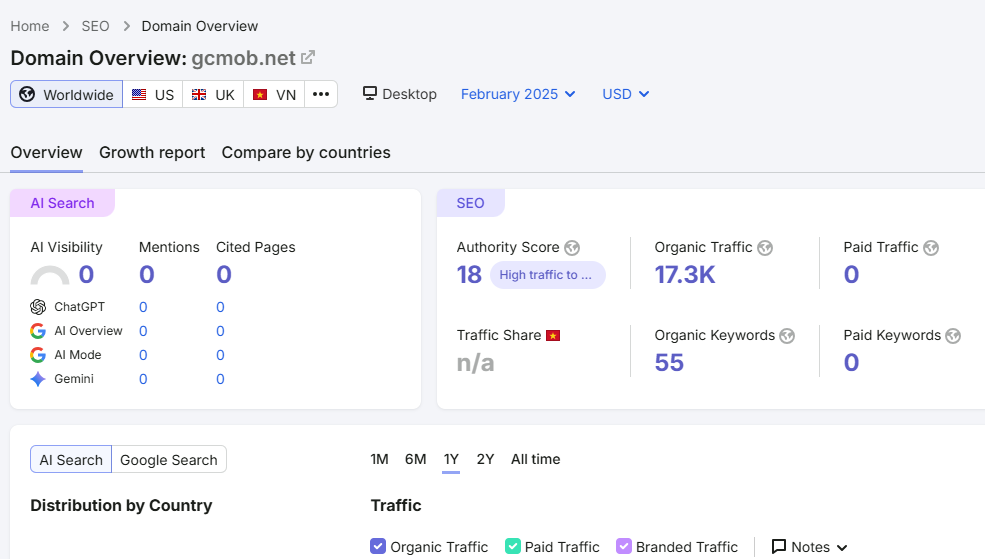Click the ChatGPT logo icon
The image size is (985, 559).
(38, 307)
